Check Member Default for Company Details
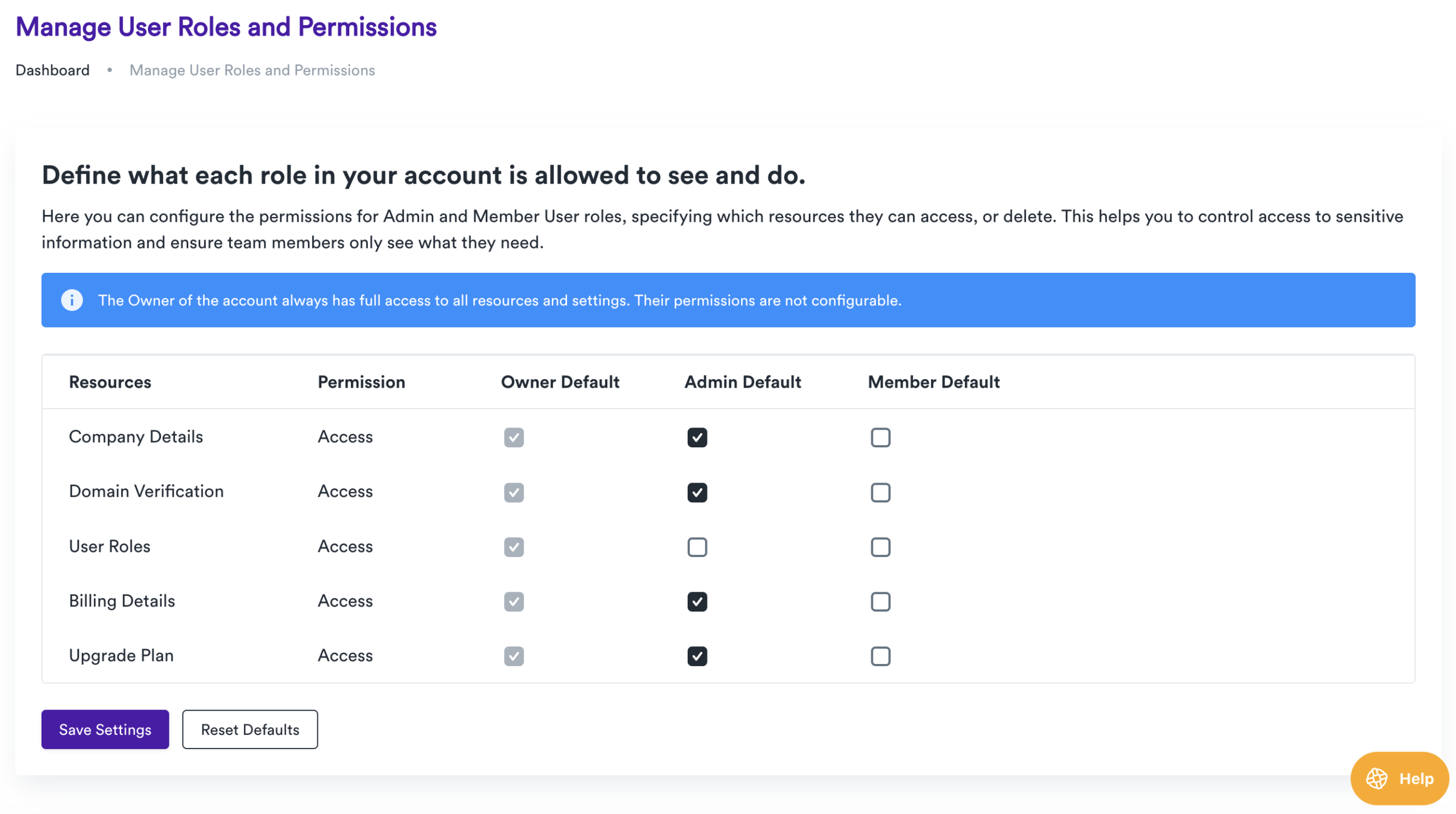This screenshot has width=1456, height=814. (x=880, y=437)
